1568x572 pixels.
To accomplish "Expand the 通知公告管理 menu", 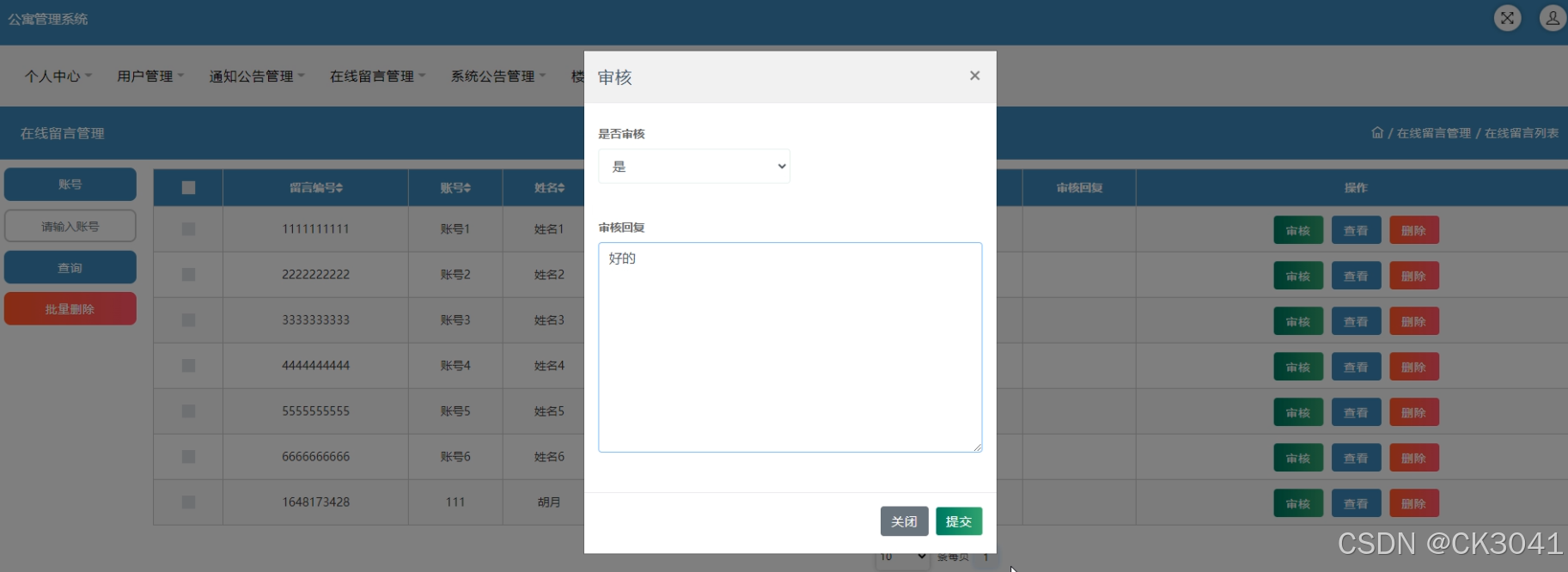I will (257, 76).
